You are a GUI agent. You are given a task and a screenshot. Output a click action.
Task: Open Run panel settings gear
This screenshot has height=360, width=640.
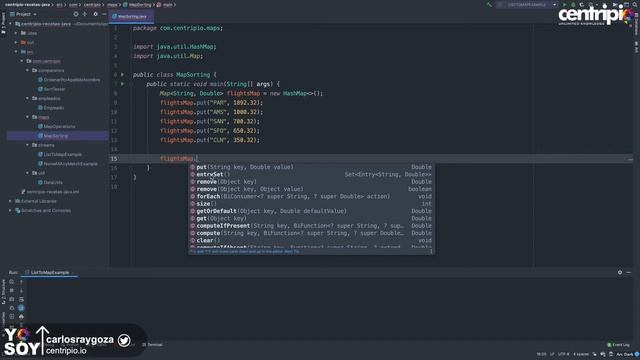[620, 272]
